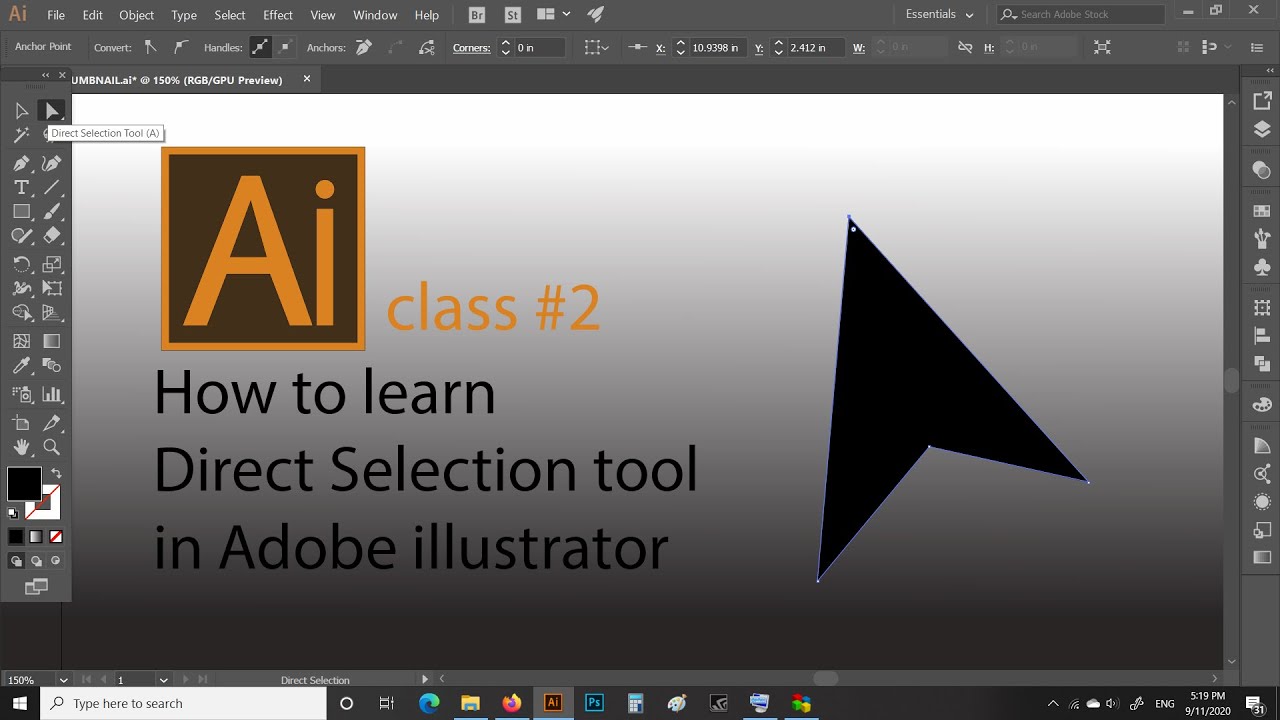Screen dimensions: 1280x720
Task: Close the THUMBNAIL.ai document tab
Action: [x=307, y=79]
